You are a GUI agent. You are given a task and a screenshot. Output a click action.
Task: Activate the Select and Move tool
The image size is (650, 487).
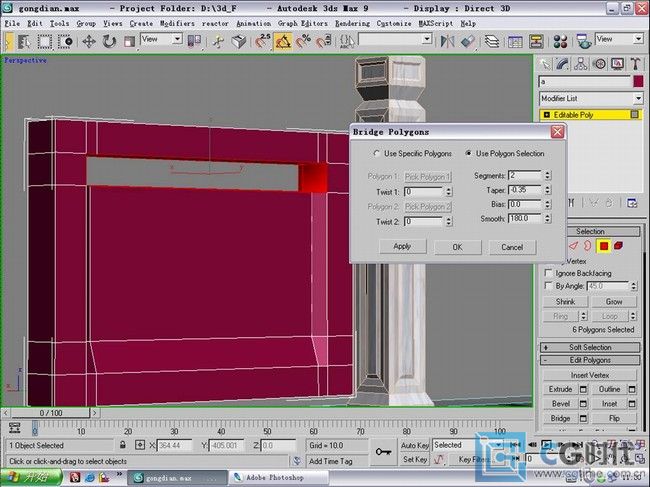tap(89, 41)
